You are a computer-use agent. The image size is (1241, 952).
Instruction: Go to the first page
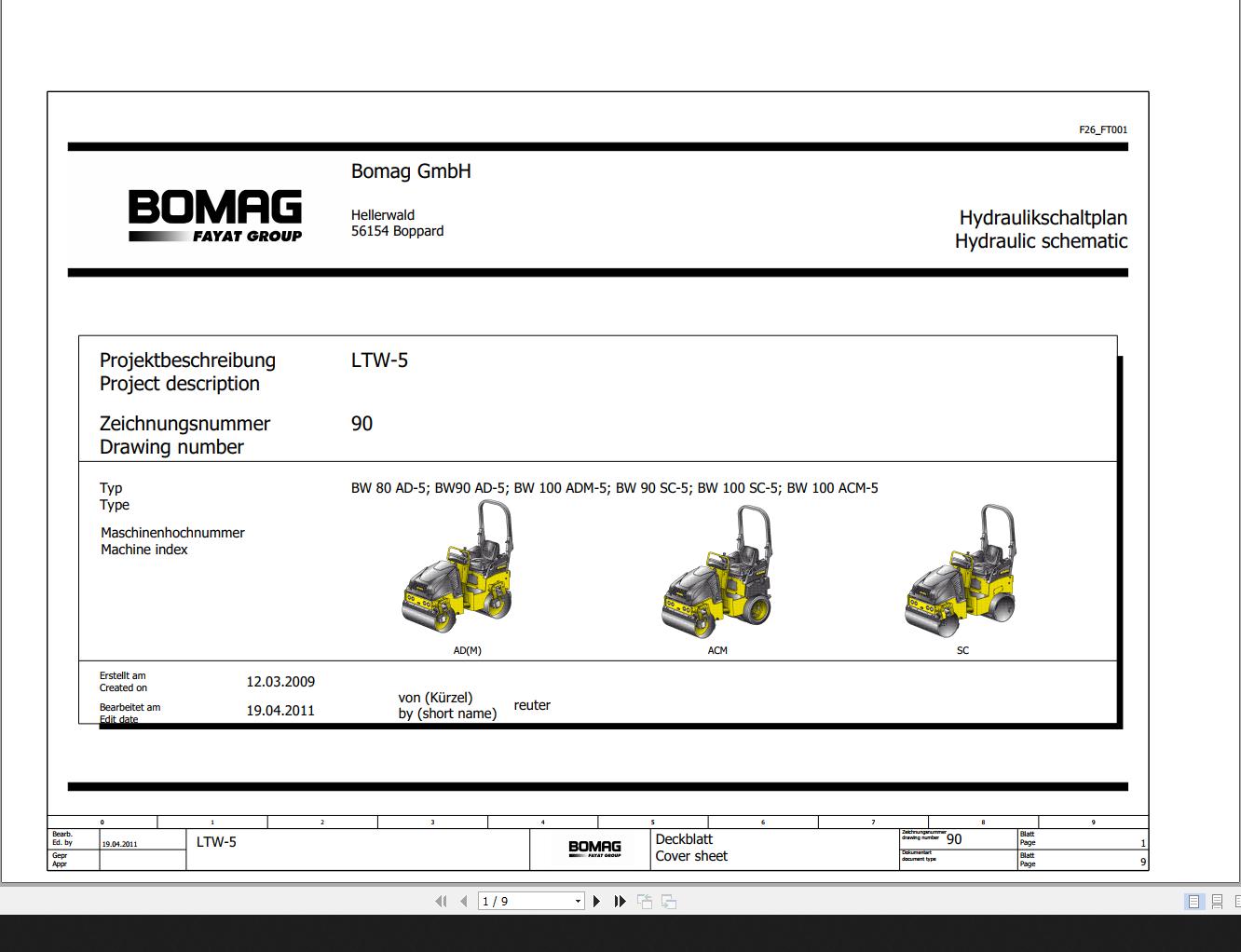[x=441, y=901]
